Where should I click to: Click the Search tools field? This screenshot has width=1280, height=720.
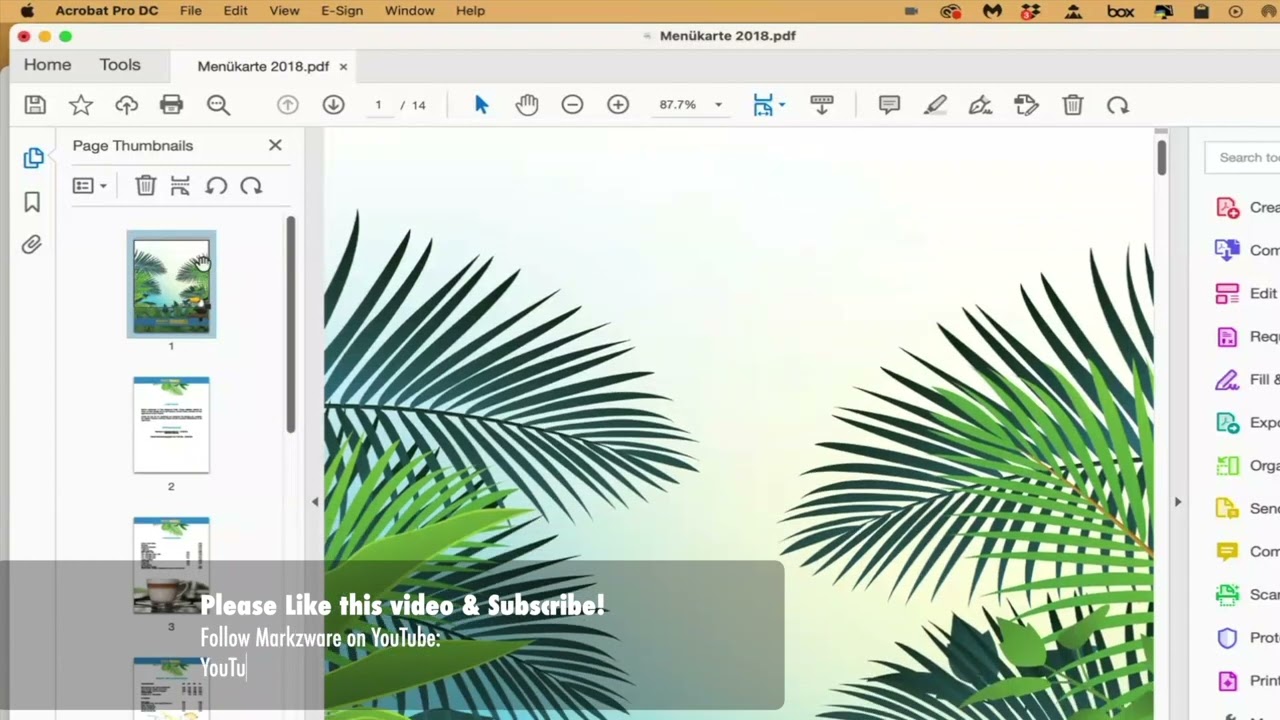click(x=1243, y=157)
